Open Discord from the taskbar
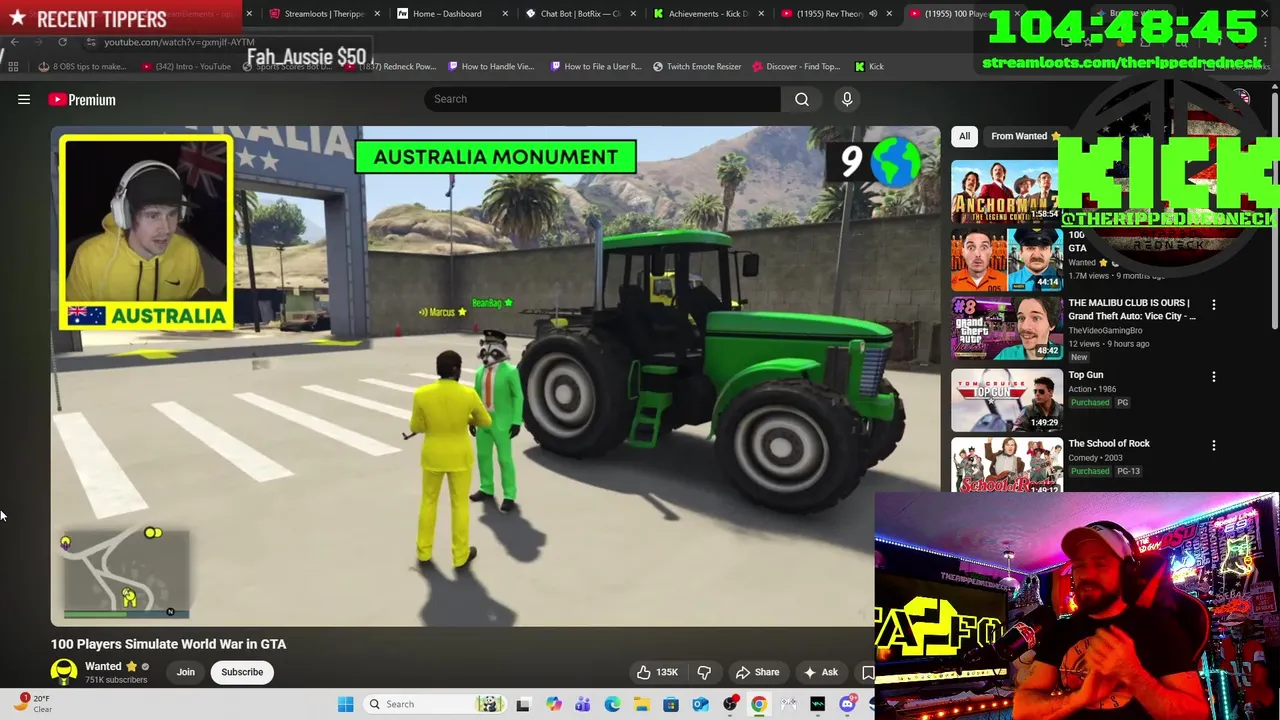Screen dimensions: 1280x720 point(847,704)
